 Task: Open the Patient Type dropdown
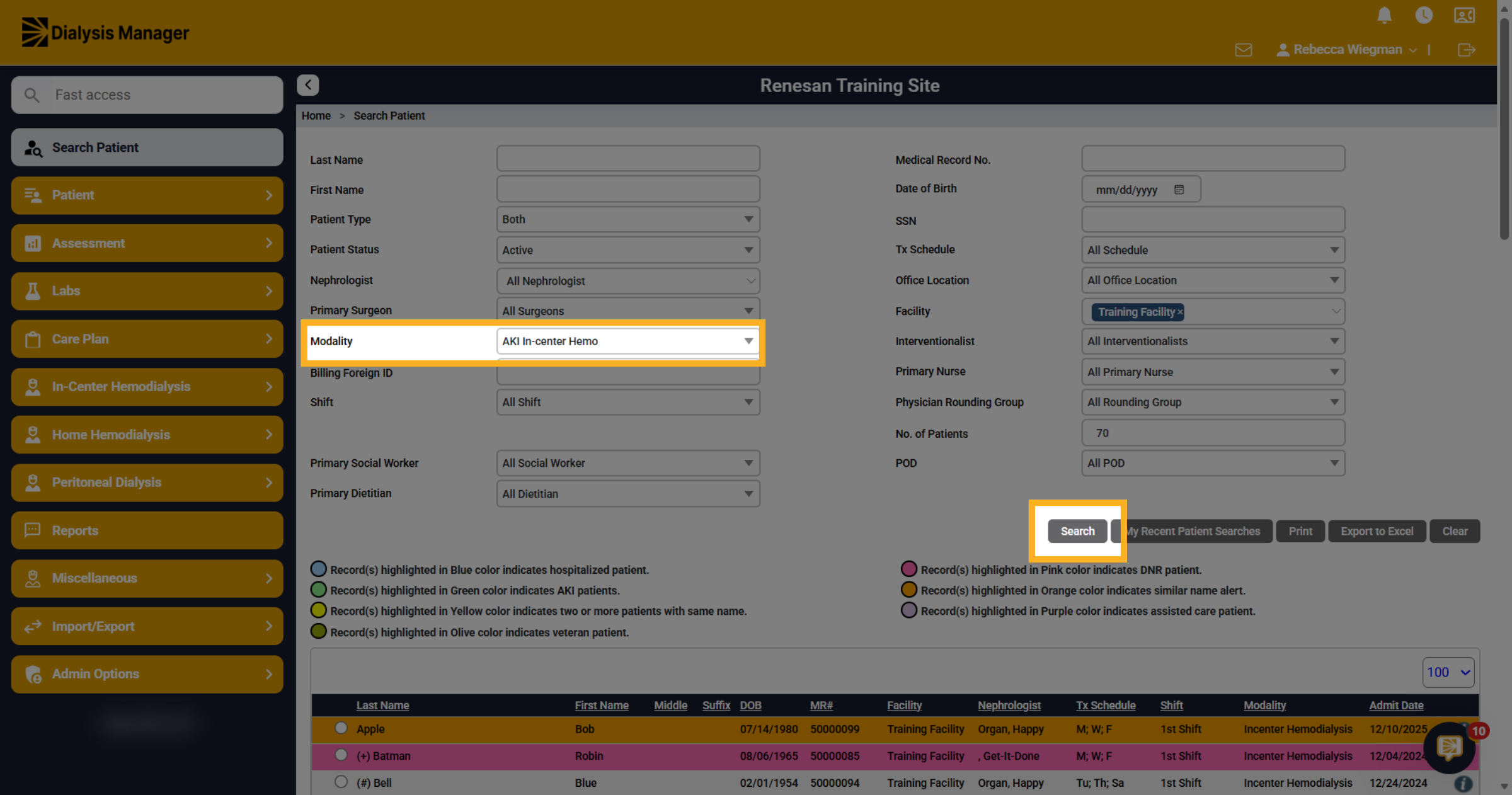point(628,219)
